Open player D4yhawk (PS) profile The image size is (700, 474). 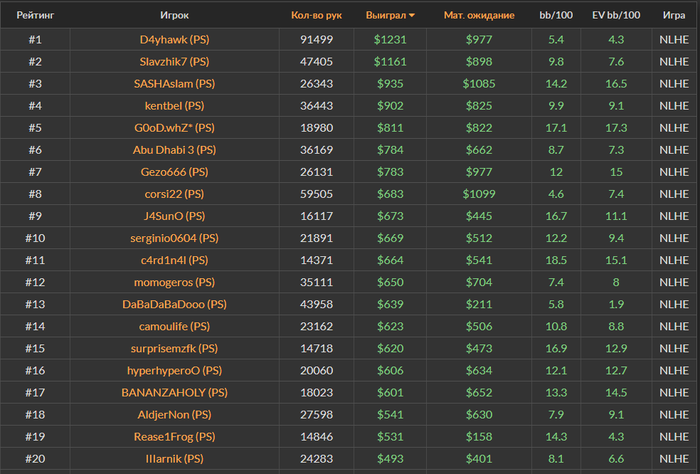175,39
